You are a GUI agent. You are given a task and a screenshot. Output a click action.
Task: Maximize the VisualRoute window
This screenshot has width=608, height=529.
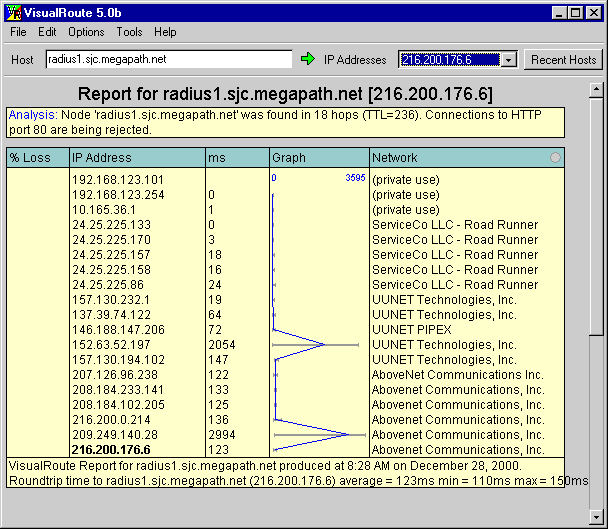point(575,13)
